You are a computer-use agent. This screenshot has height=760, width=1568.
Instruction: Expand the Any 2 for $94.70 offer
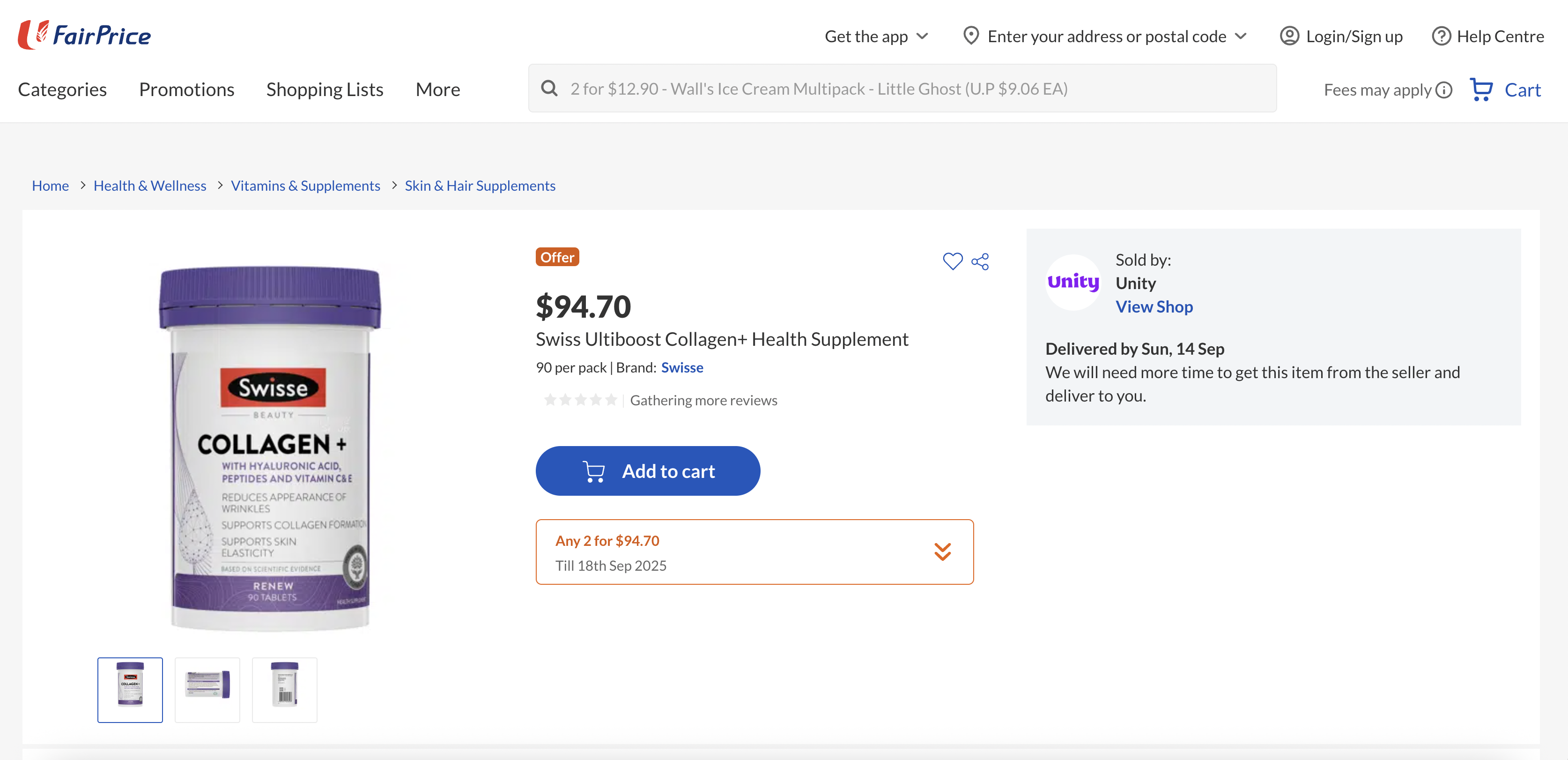click(x=942, y=552)
